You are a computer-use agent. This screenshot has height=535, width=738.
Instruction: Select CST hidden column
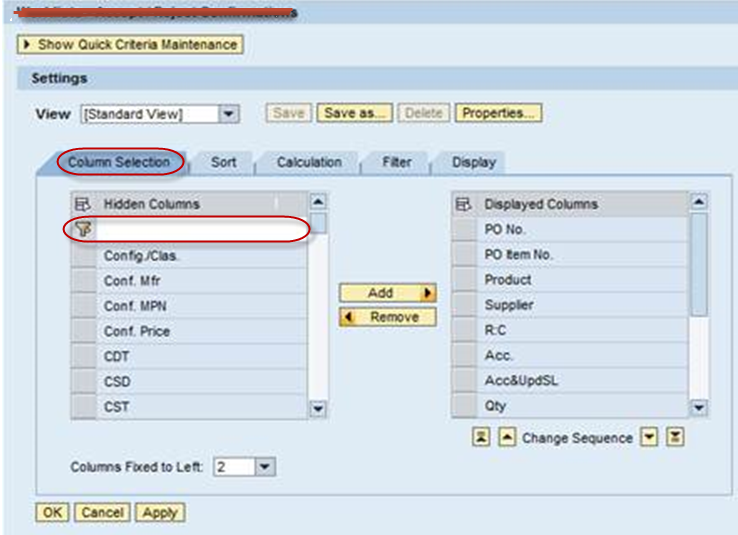pos(202,407)
